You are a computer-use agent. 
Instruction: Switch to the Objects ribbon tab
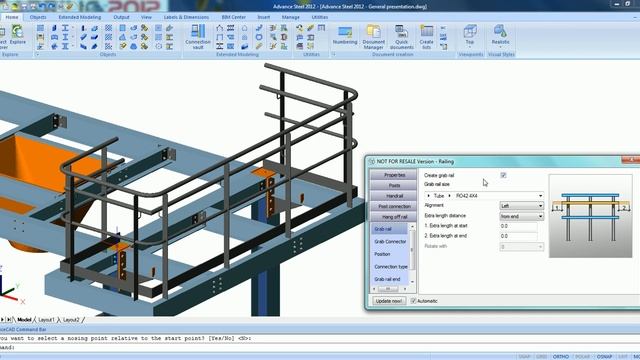[38, 17]
